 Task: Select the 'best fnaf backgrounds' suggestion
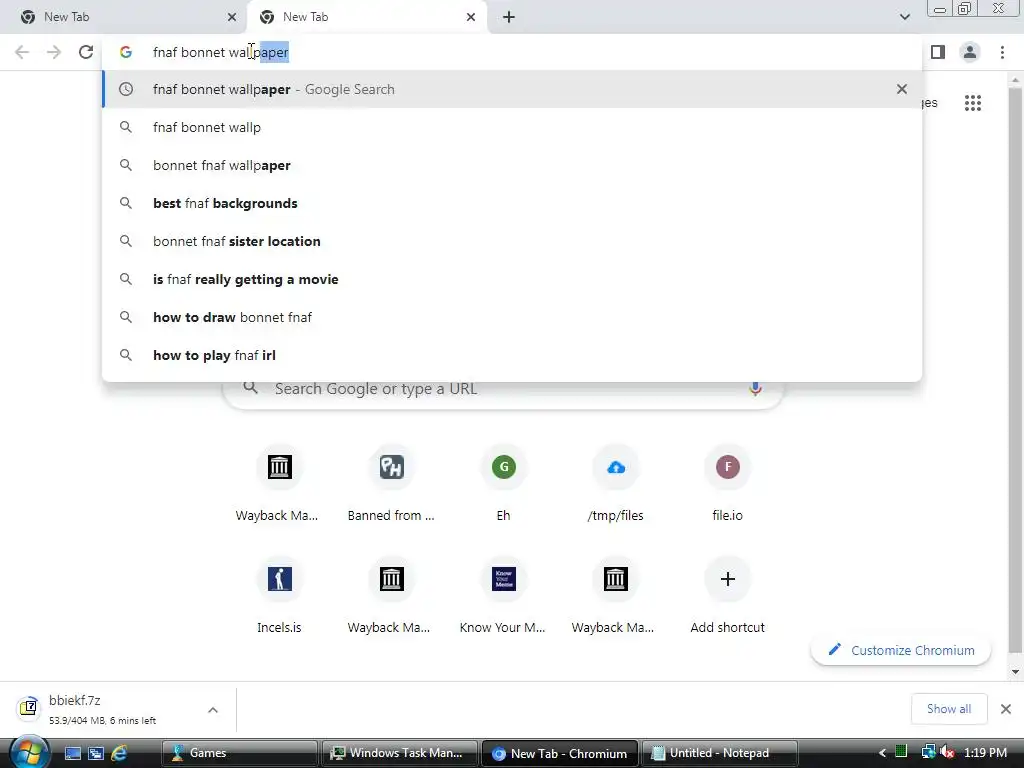coord(512,203)
